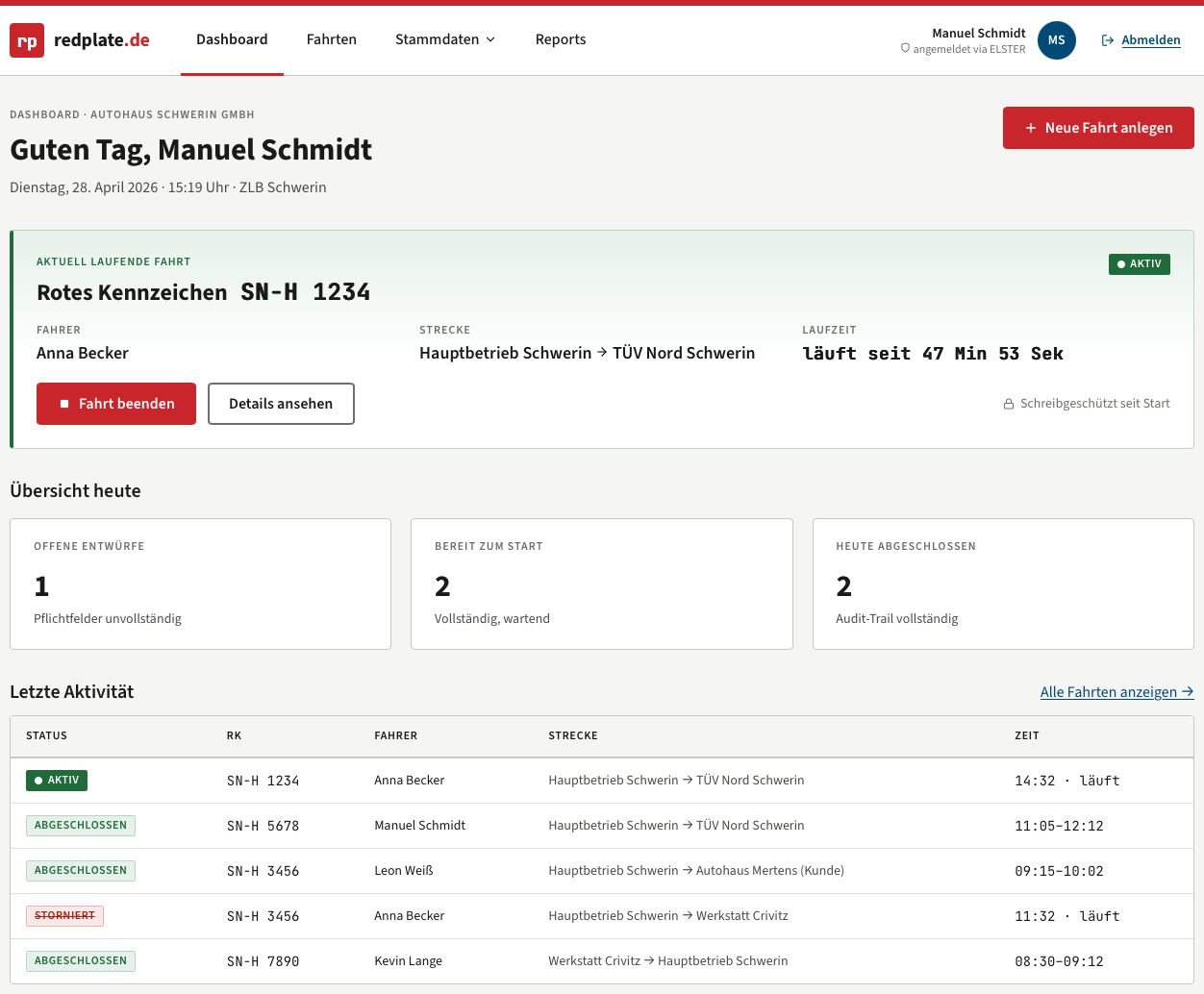
Task: Click the logout arrow icon beside Abmelden
Action: (1108, 40)
